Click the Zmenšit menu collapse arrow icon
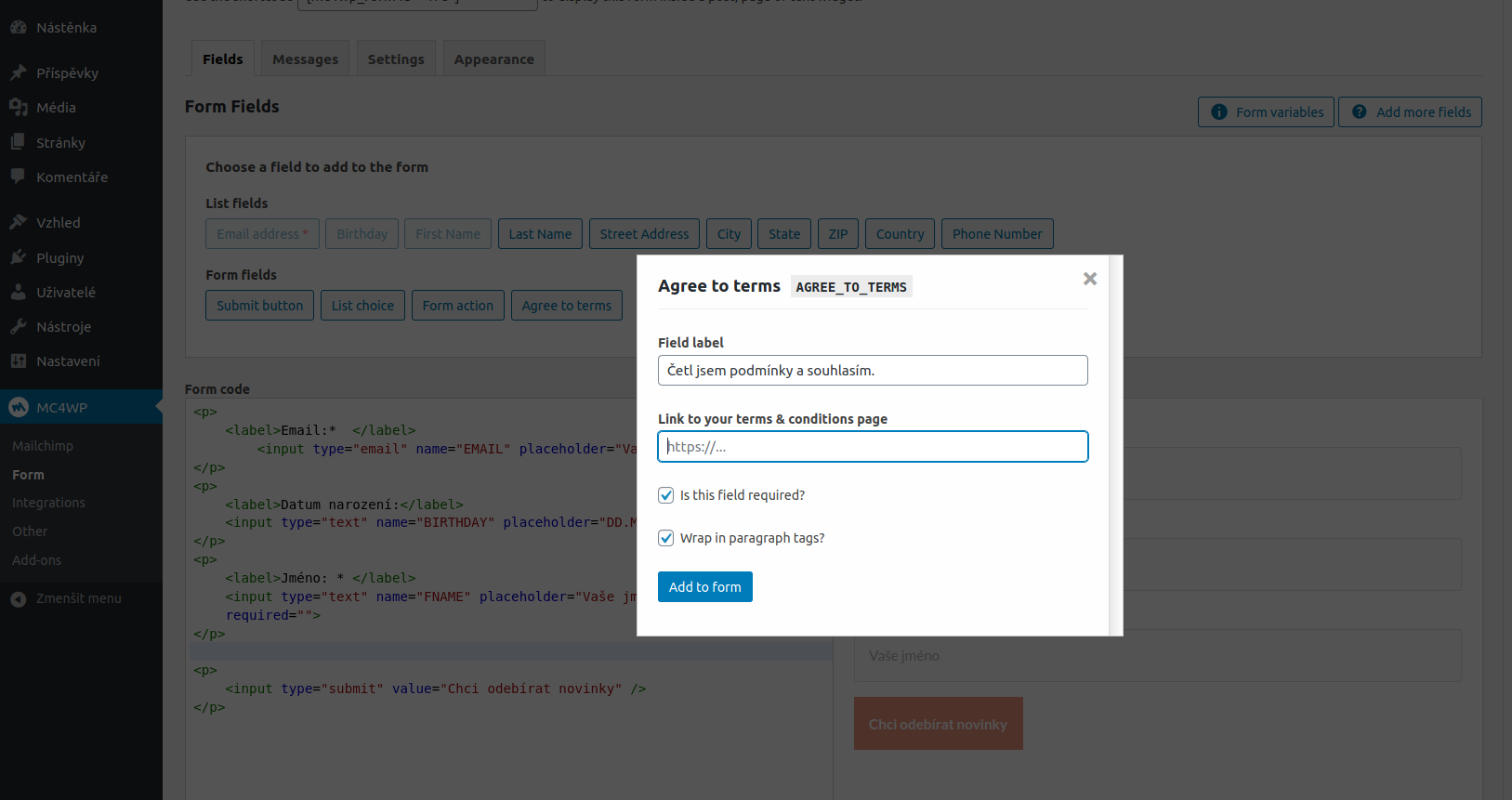 [x=19, y=599]
